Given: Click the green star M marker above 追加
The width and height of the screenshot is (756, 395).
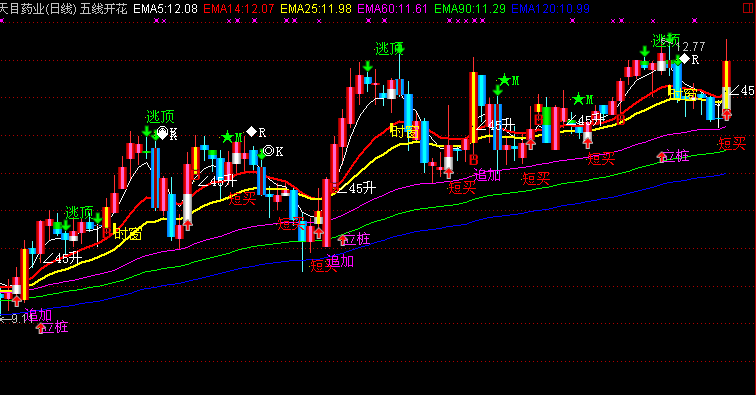Looking at the screenshot, I should (x=510, y=80).
